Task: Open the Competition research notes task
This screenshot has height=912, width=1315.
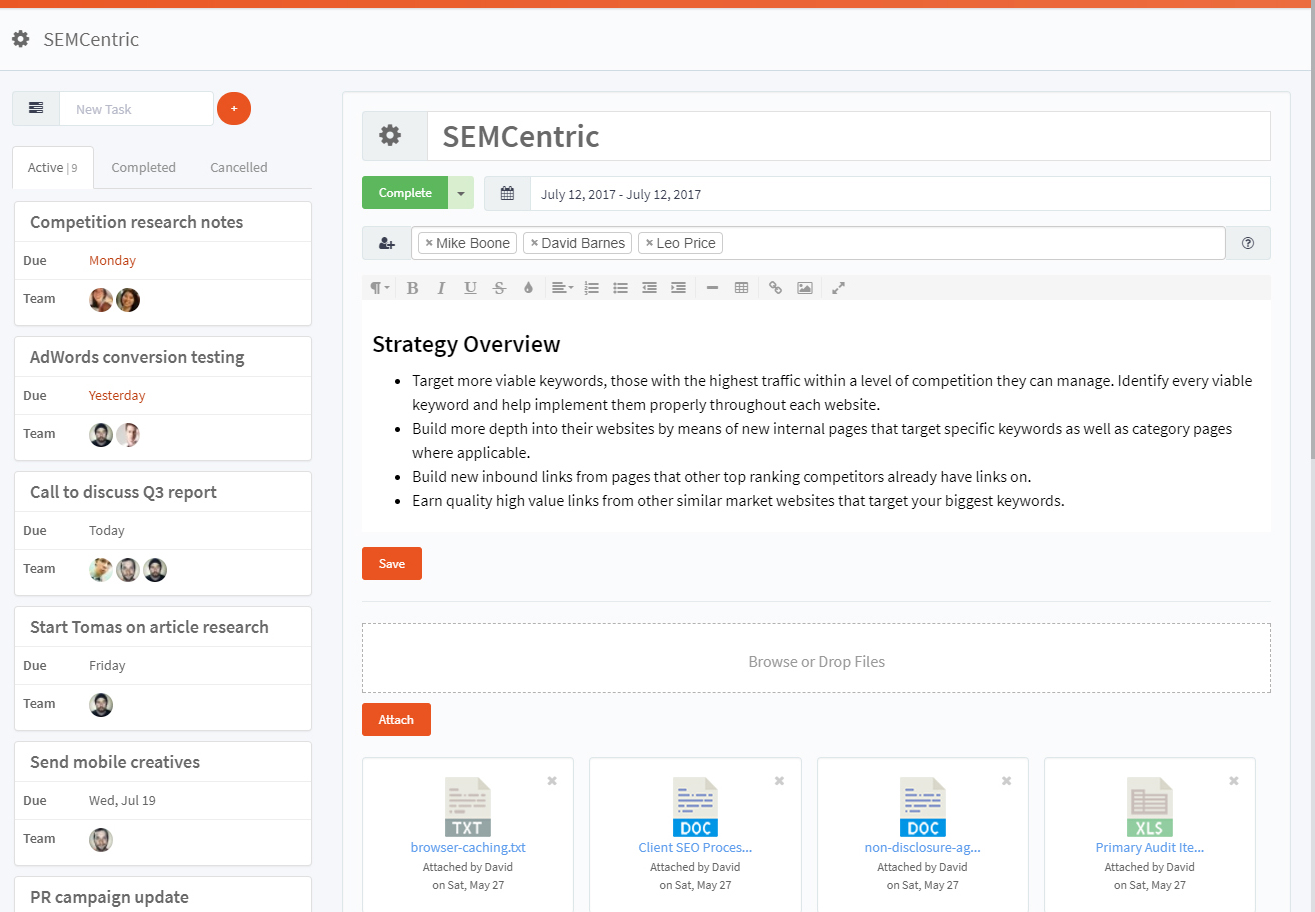Action: coord(137,222)
